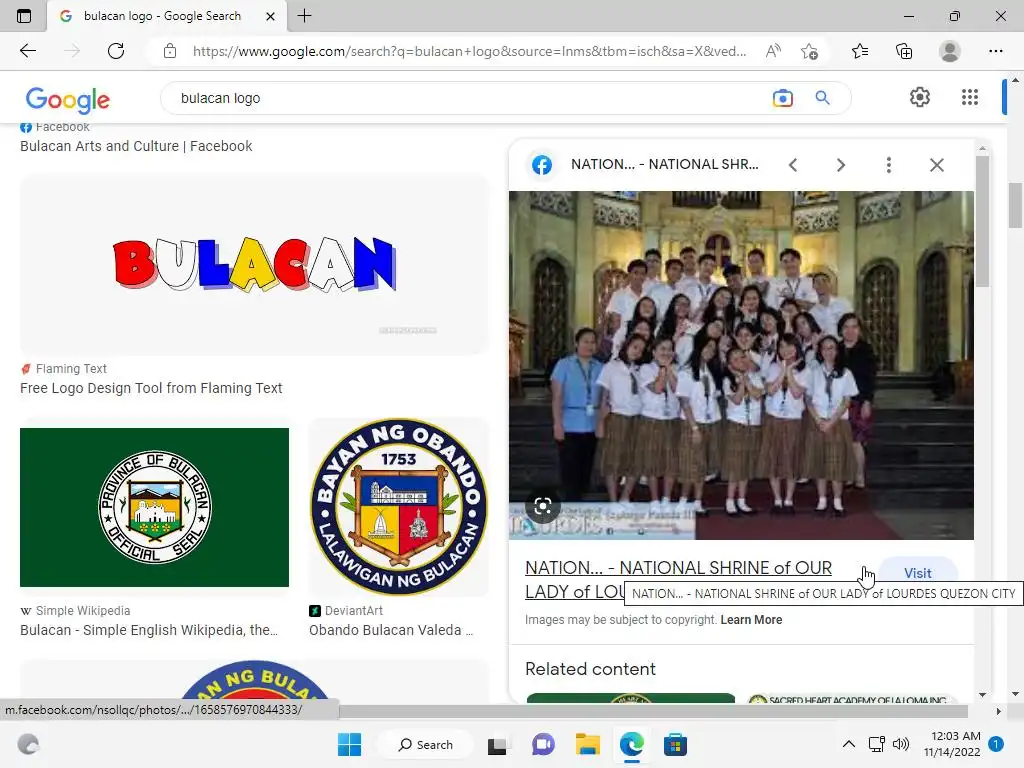Close the bulacan logo browser tab
This screenshot has height=768, width=1024.
[x=270, y=16]
